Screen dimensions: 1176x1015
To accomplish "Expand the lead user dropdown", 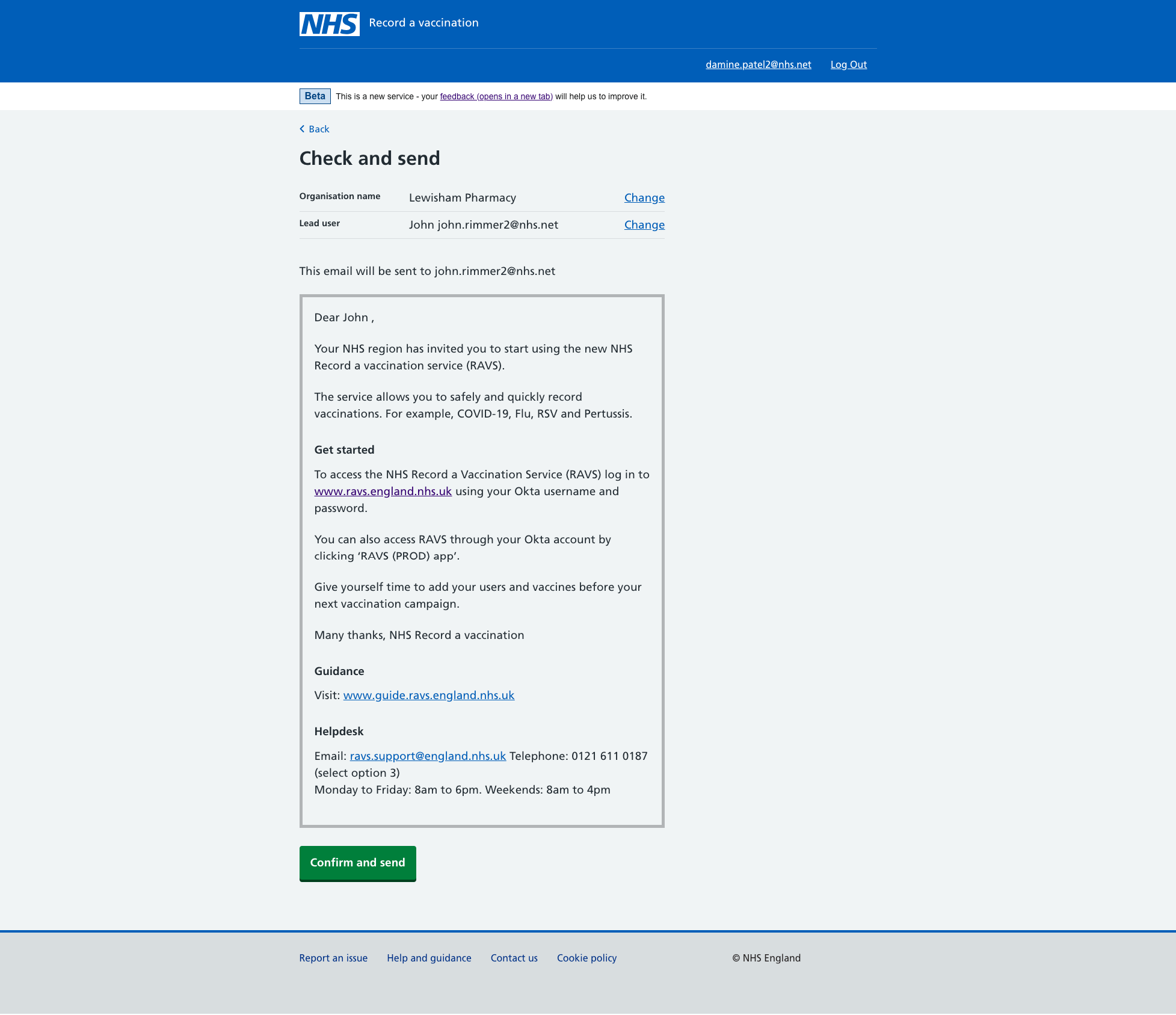I will (645, 224).
